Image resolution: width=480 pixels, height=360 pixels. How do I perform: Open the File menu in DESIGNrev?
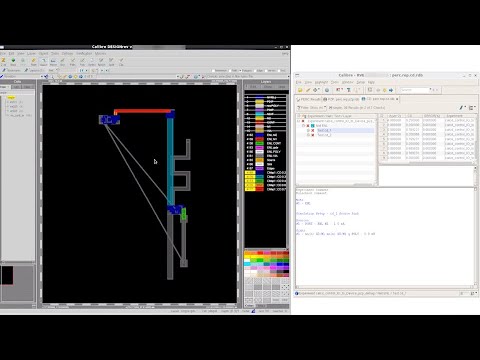pos(3,53)
